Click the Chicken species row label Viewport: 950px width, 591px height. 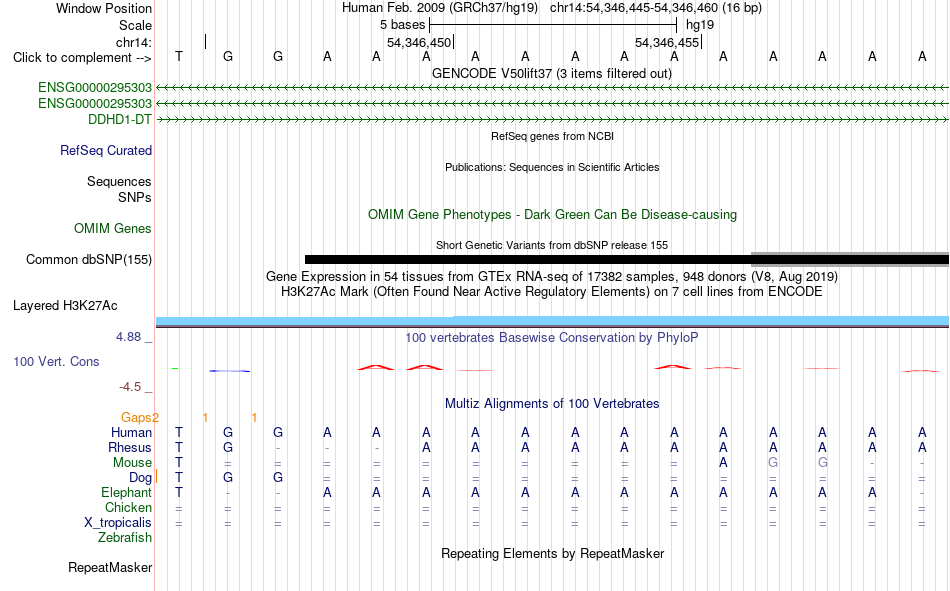(128, 507)
